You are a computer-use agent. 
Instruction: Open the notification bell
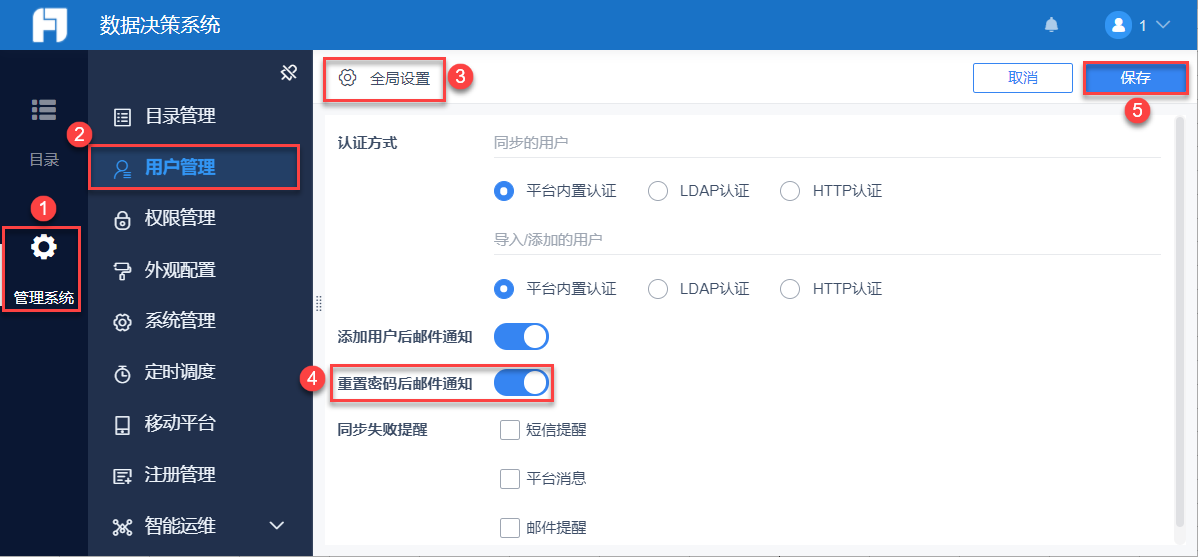coord(1051,25)
